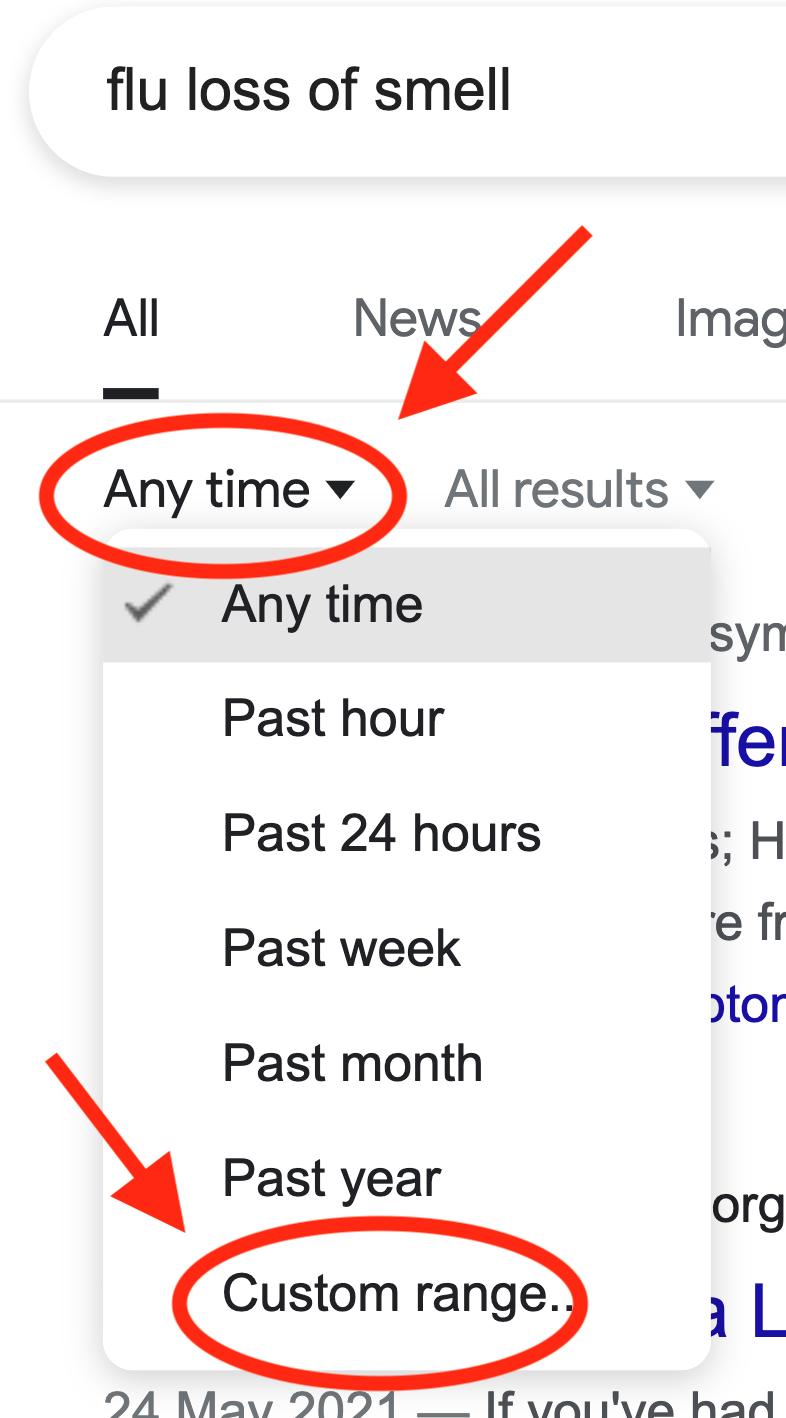786x1418 pixels.
Task: Switch to the All results tab
Action: [131, 320]
